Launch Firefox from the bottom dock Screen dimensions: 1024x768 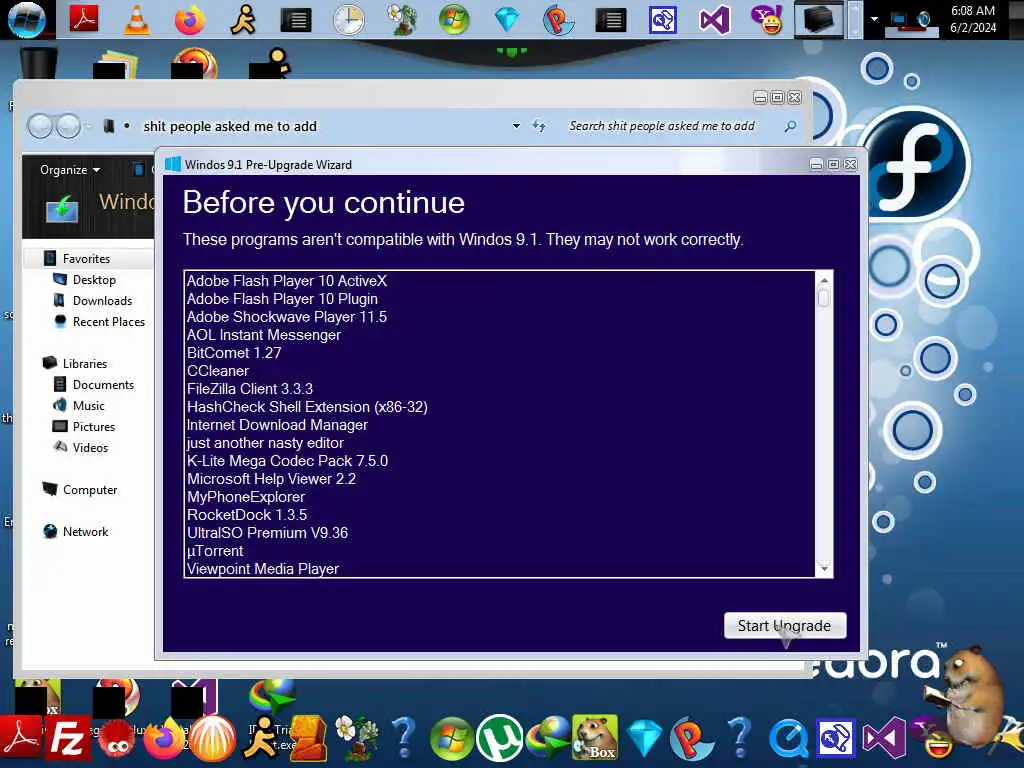point(163,738)
